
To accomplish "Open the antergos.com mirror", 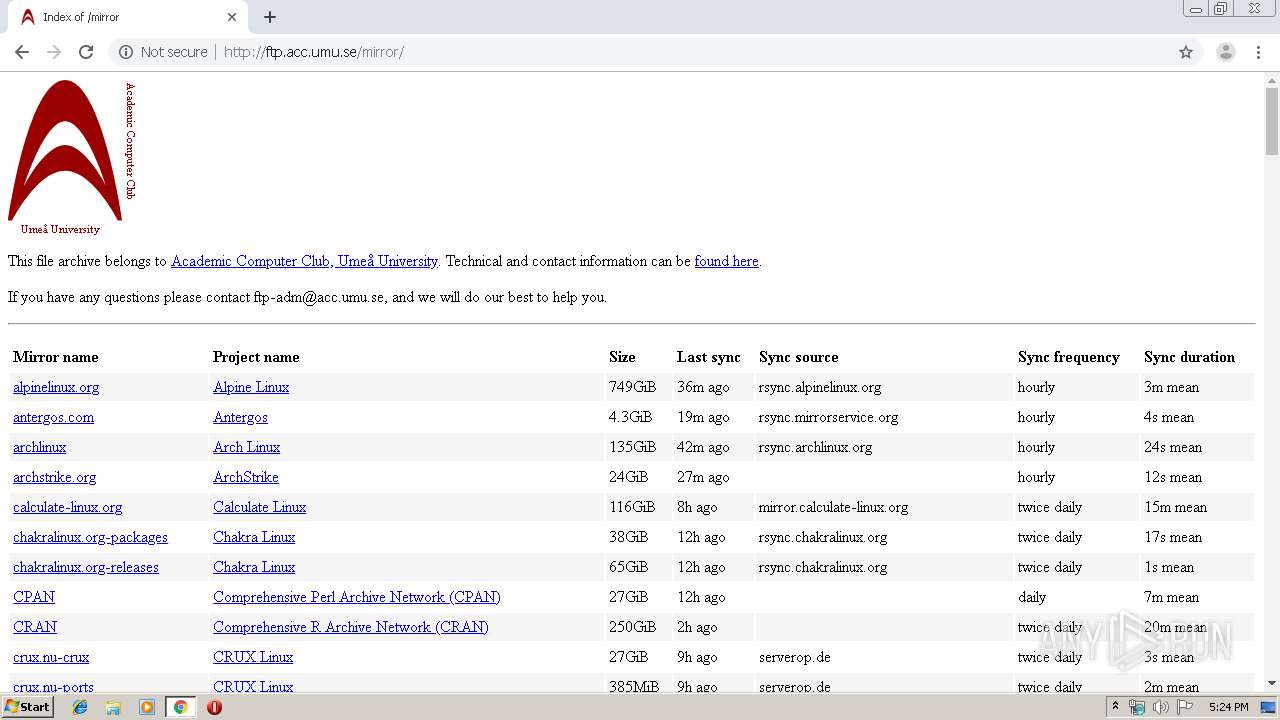I will pos(53,417).
